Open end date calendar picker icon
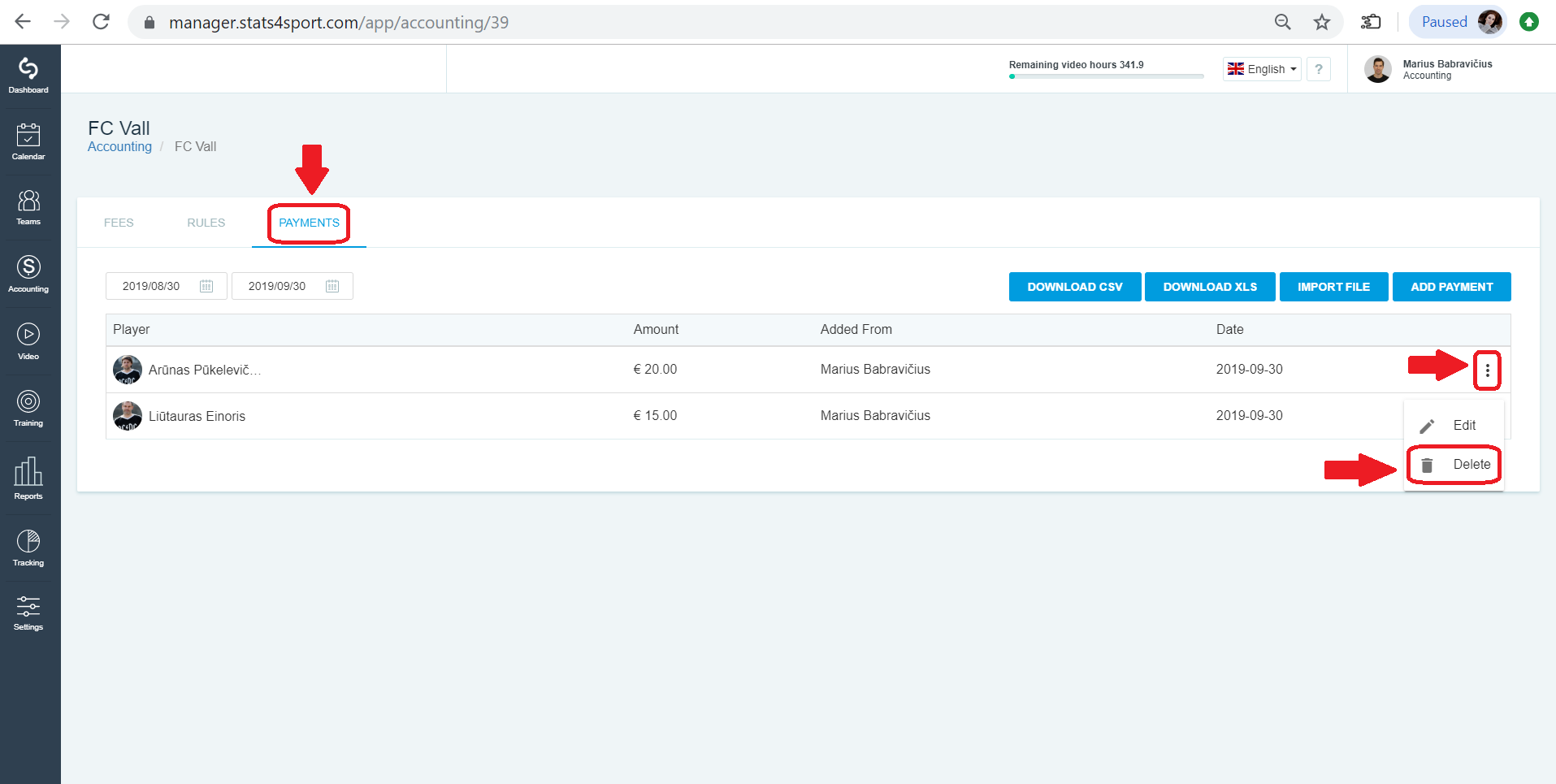The width and height of the screenshot is (1556, 784). pos(332,286)
